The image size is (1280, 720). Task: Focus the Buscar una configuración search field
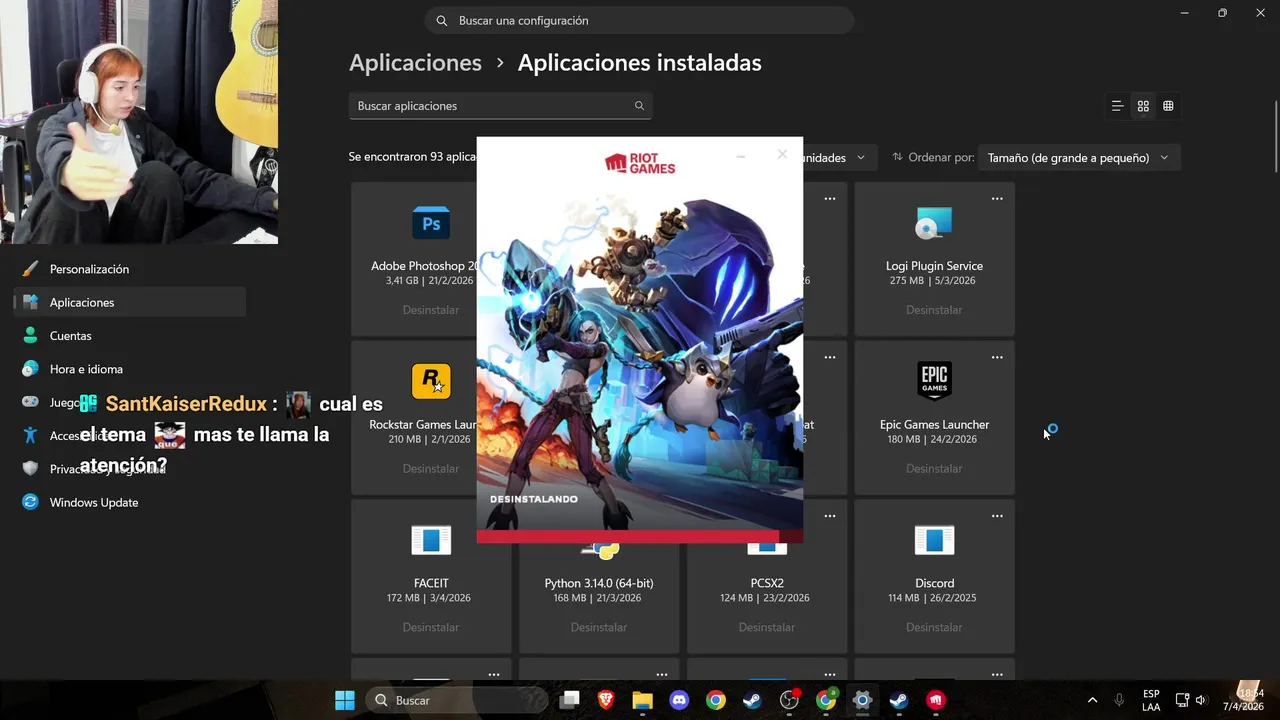point(640,20)
